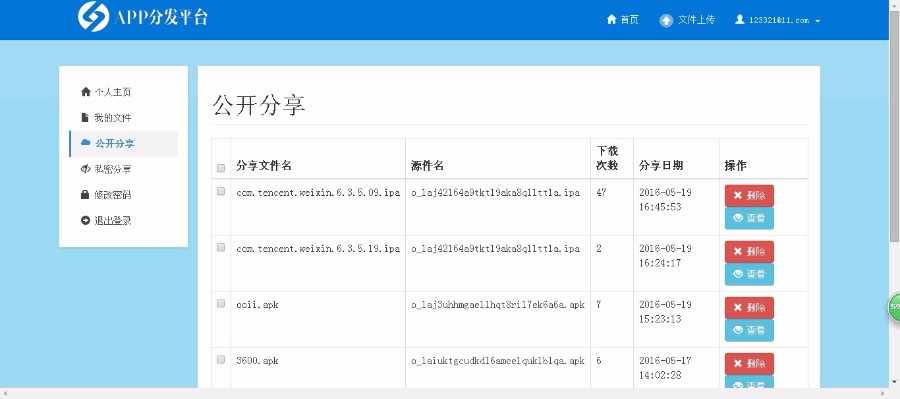Screen dimensions: 900x399
Task: Click 查看 button for com.tencent.weixin.6.3.5.19.ipa
Action: coord(749,274)
